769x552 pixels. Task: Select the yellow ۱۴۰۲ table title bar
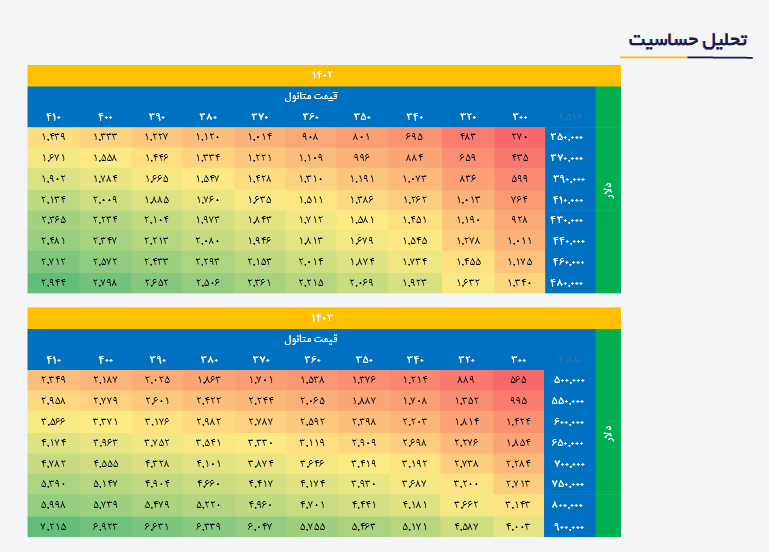[x=323, y=76]
